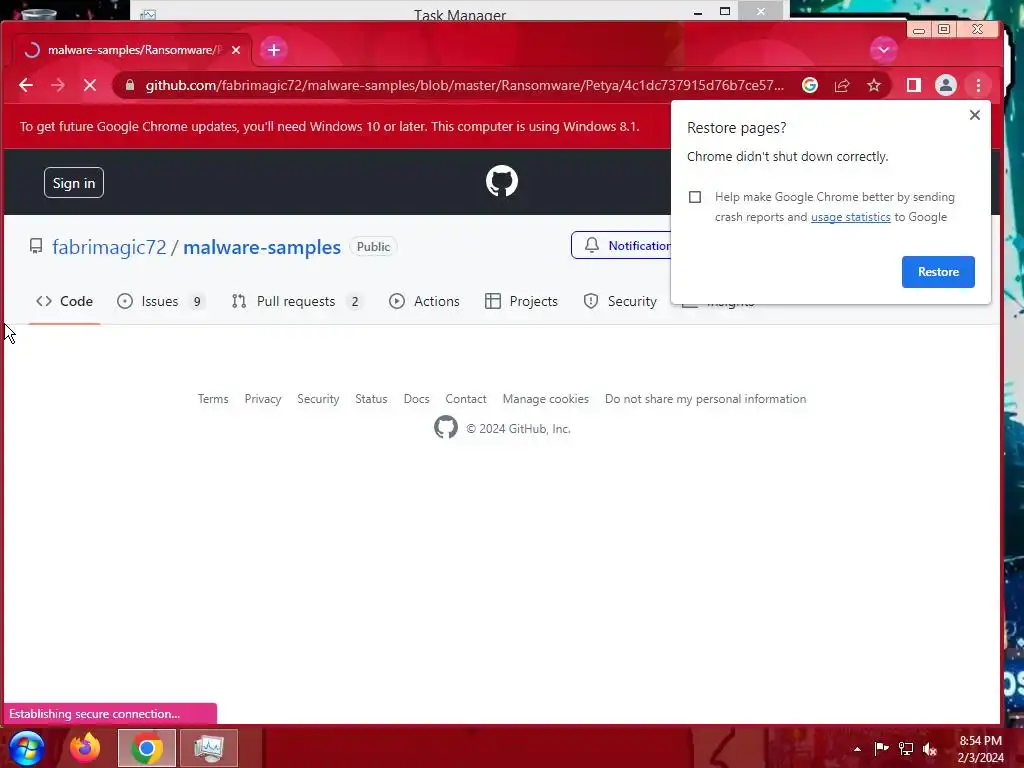Switch to the Issues tab
1024x768 pixels.
[x=161, y=301]
